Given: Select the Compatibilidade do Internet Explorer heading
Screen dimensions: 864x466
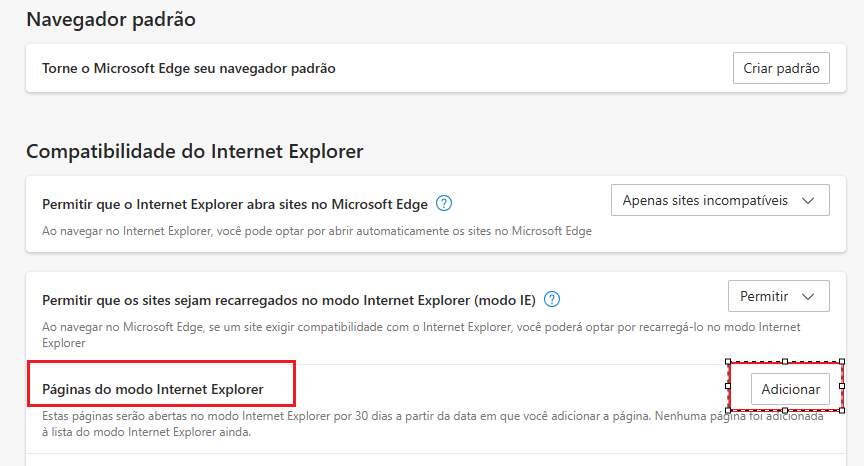Looking at the screenshot, I should coord(195,151).
